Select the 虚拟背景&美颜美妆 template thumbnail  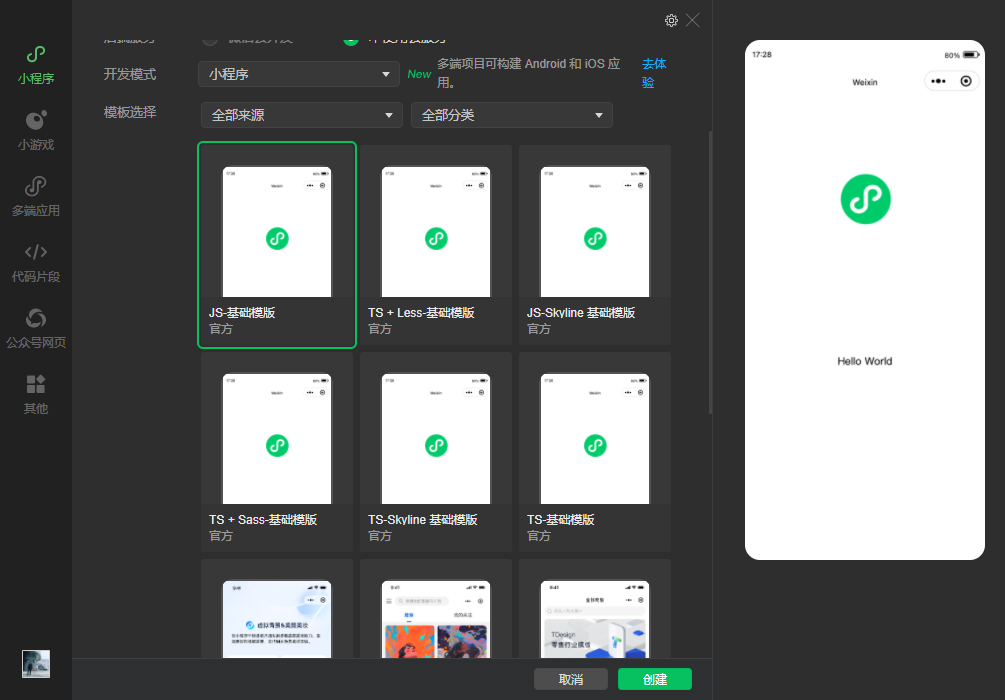pos(277,619)
